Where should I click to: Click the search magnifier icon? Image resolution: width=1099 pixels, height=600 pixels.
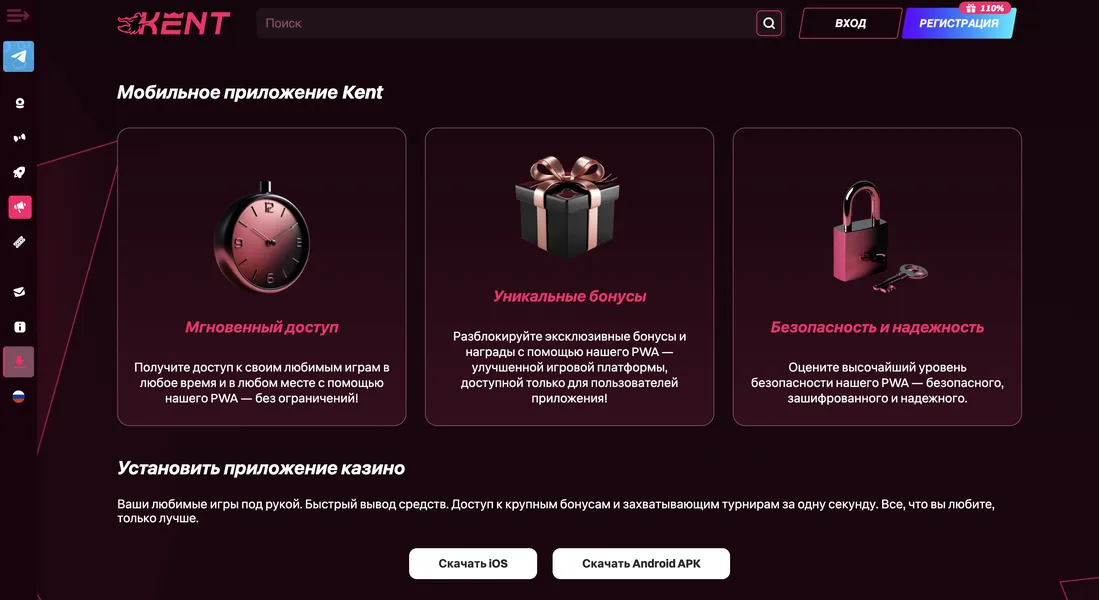[768, 22]
